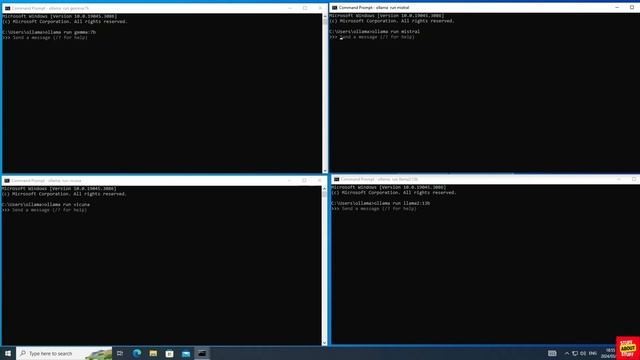Click 'ollama run vicuna' command line text
This screenshot has height=360, width=640.
click(x=66, y=204)
